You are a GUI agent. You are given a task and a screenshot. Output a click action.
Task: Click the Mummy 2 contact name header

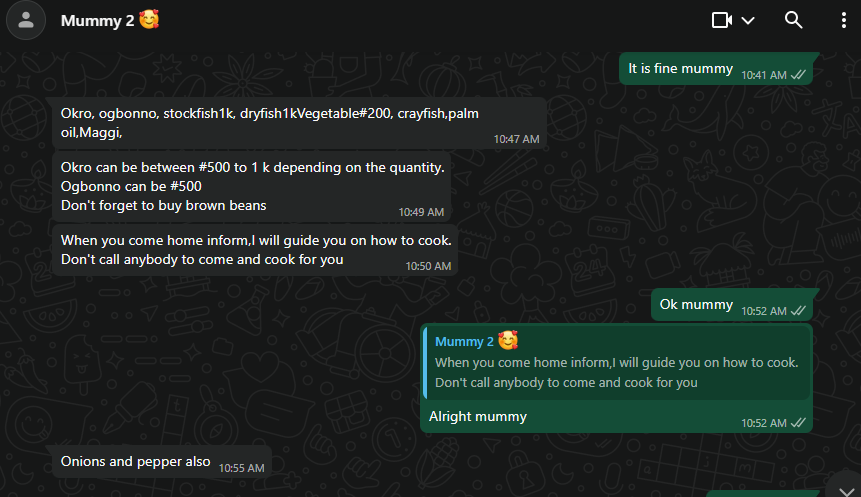coord(97,21)
